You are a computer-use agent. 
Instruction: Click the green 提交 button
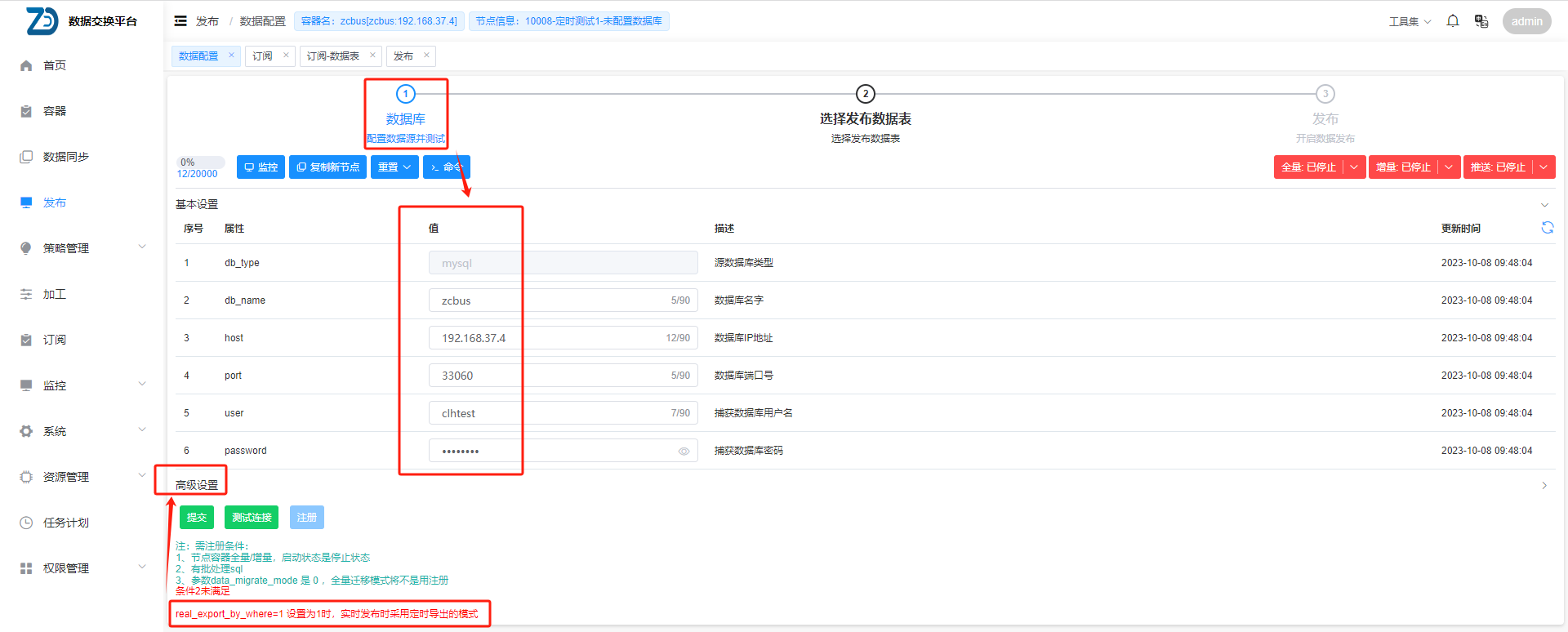[x=197, y=518]
